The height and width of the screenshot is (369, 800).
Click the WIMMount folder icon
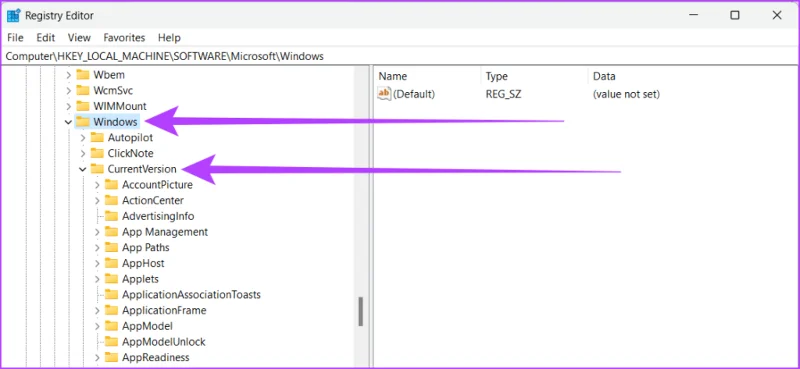[x=83, y=106]
